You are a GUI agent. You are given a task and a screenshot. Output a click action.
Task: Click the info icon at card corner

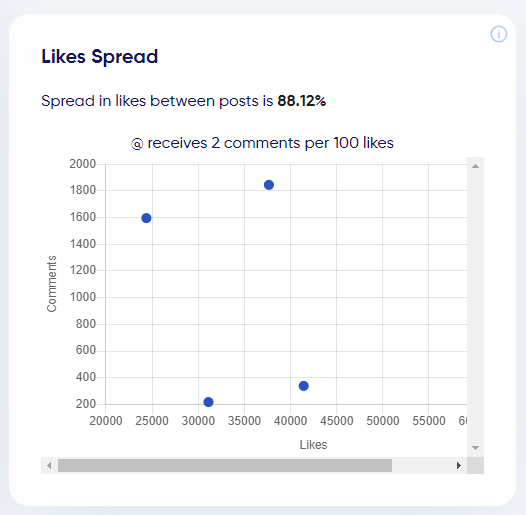click(498, 34)
